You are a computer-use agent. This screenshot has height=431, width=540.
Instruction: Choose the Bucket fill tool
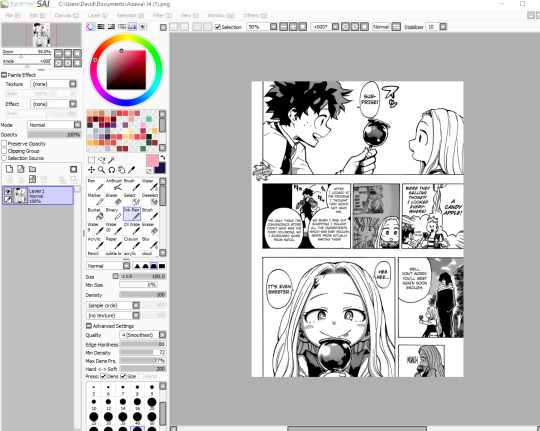point(95,214)
